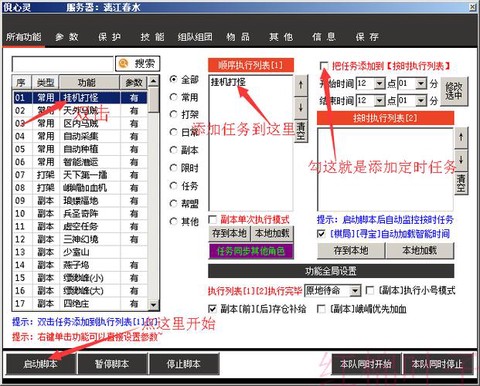Viewport: 480px width, 386px height.
Task: Click 停止脚本 button
Action: [x=184, y=364]
